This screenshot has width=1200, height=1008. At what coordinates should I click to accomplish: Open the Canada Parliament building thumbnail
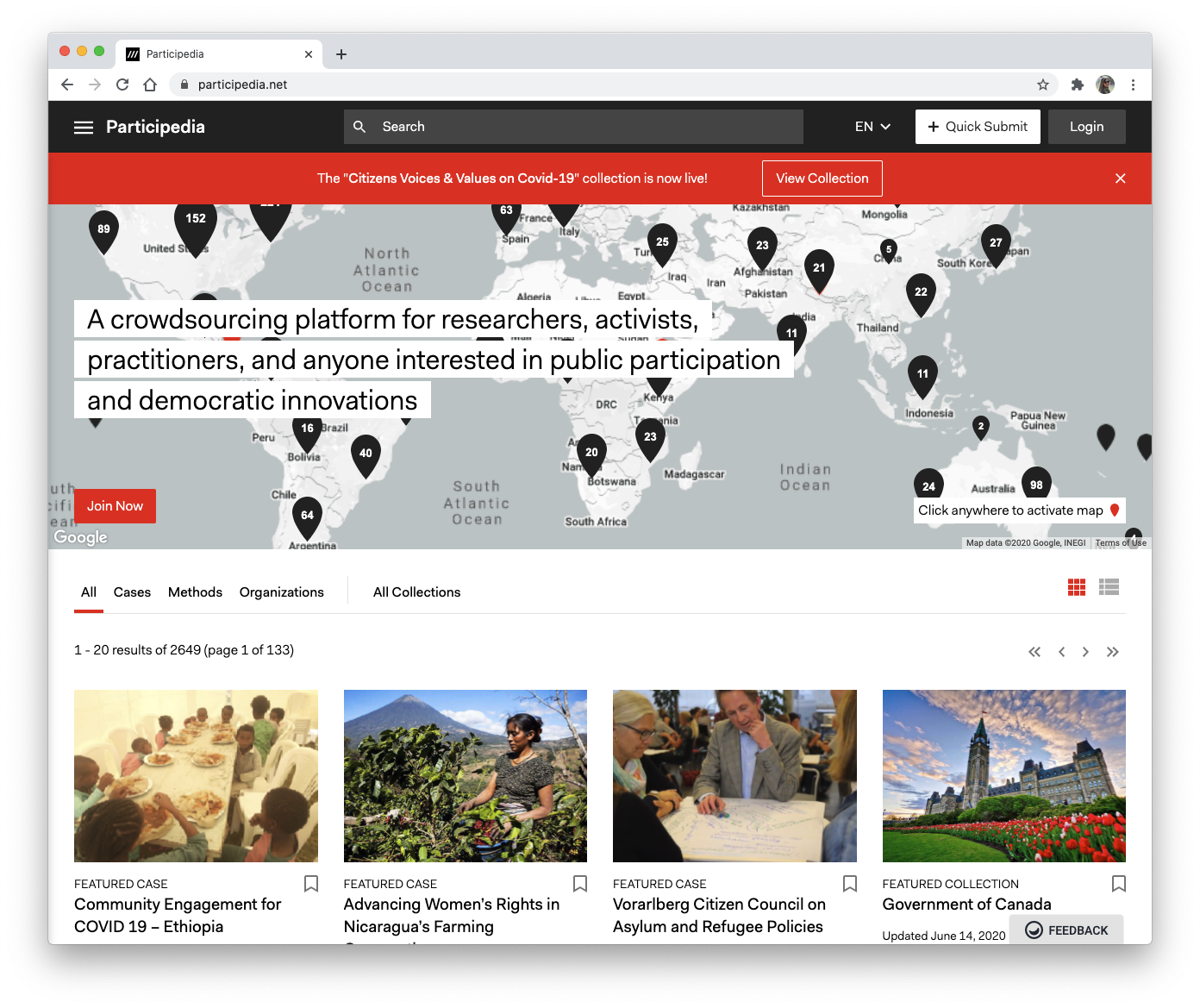pos(1004,776)
